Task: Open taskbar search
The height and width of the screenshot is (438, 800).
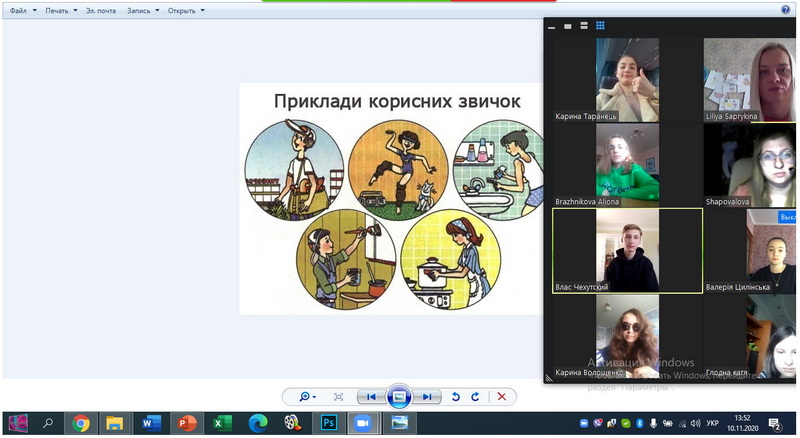Action: click(x=48, y=423)
